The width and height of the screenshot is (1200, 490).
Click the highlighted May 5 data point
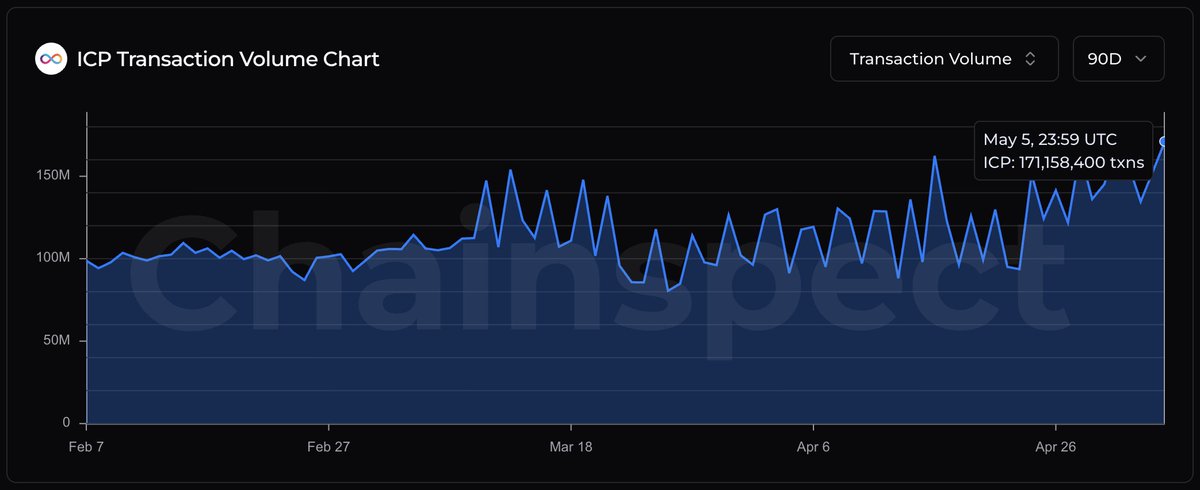click(x=1163, y=142)
